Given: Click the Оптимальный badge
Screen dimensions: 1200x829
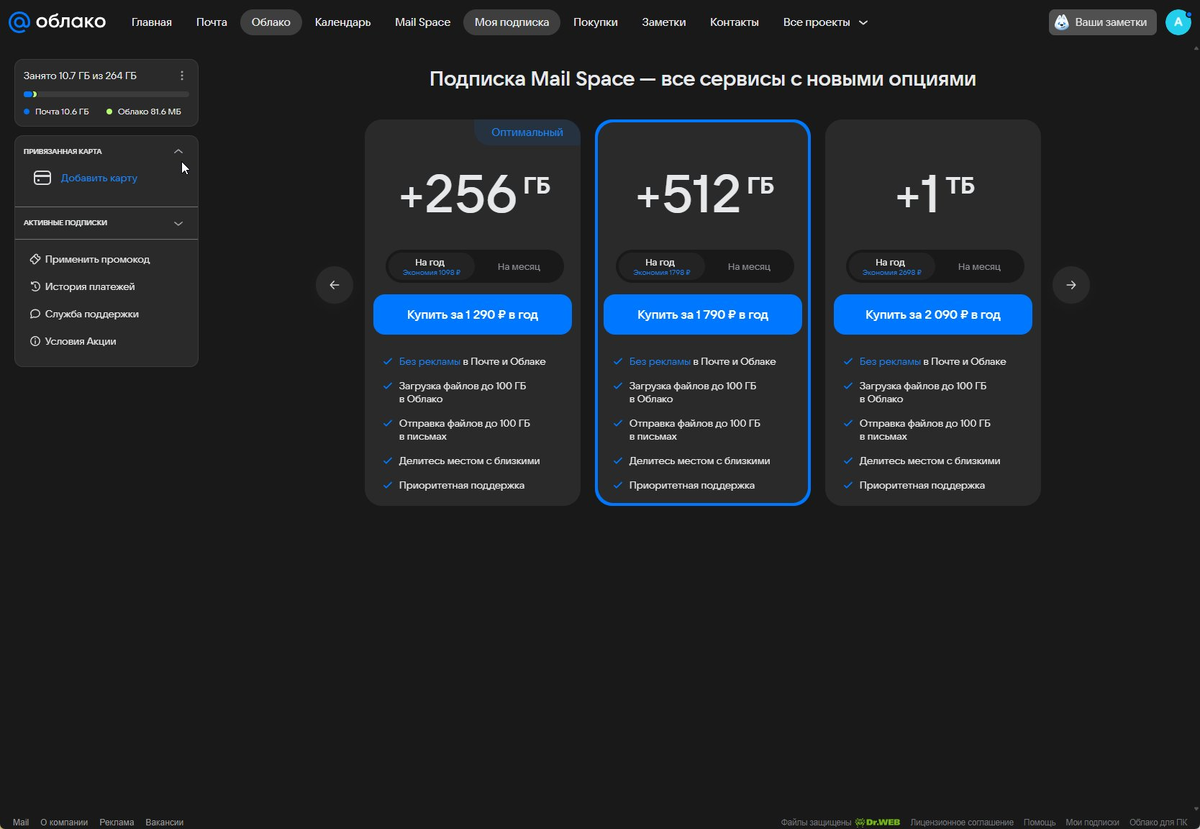Looking at the screenshot, I should click(527, 132).
